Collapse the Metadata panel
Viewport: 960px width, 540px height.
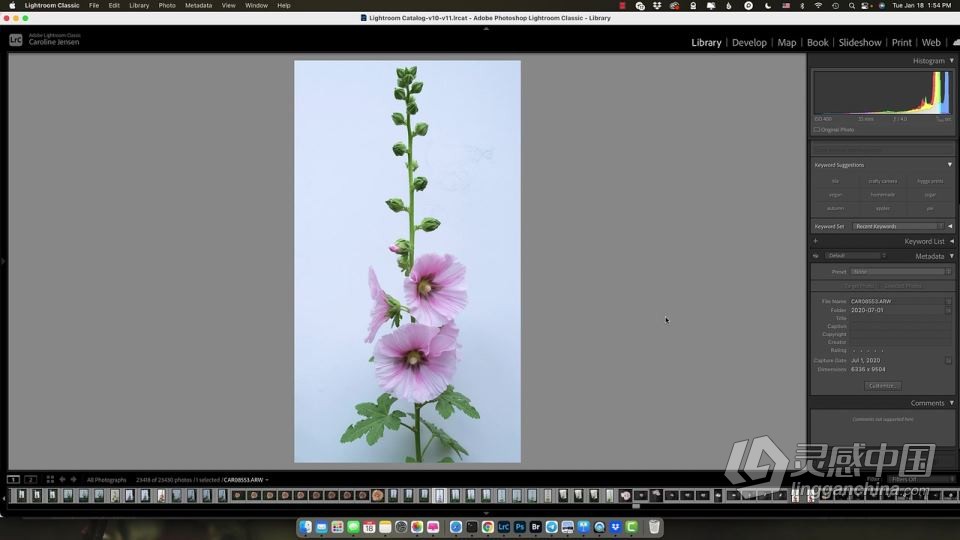pos(951,256)
